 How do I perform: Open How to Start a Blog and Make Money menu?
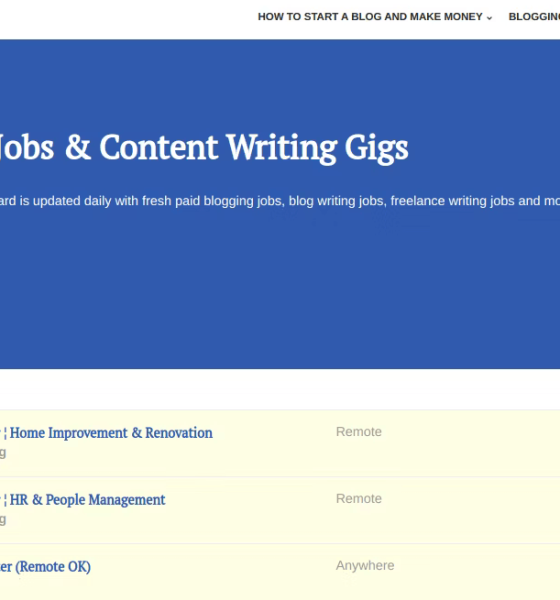375,17
